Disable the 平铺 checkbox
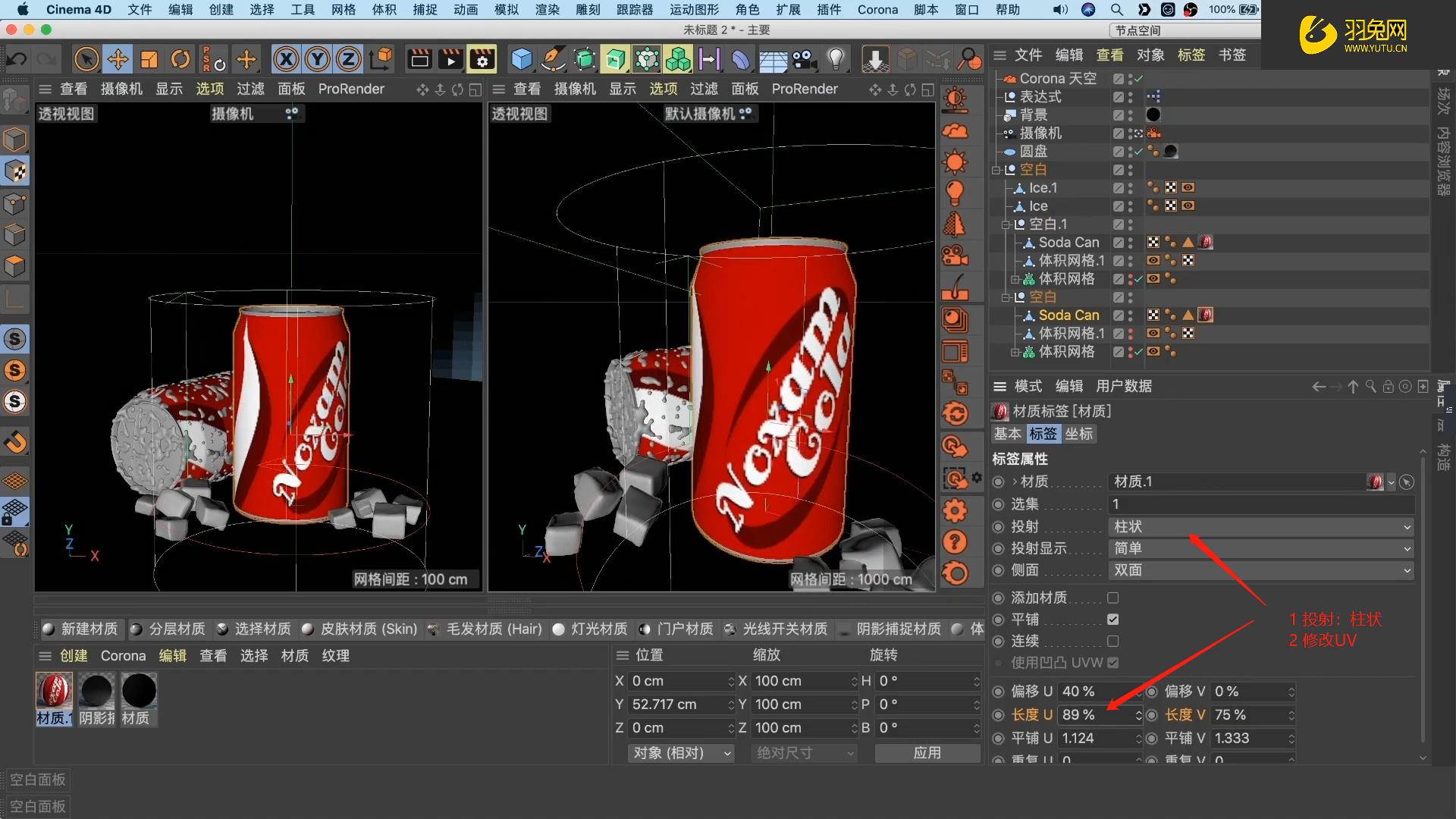1456x819 pixels. (1112, 619)
